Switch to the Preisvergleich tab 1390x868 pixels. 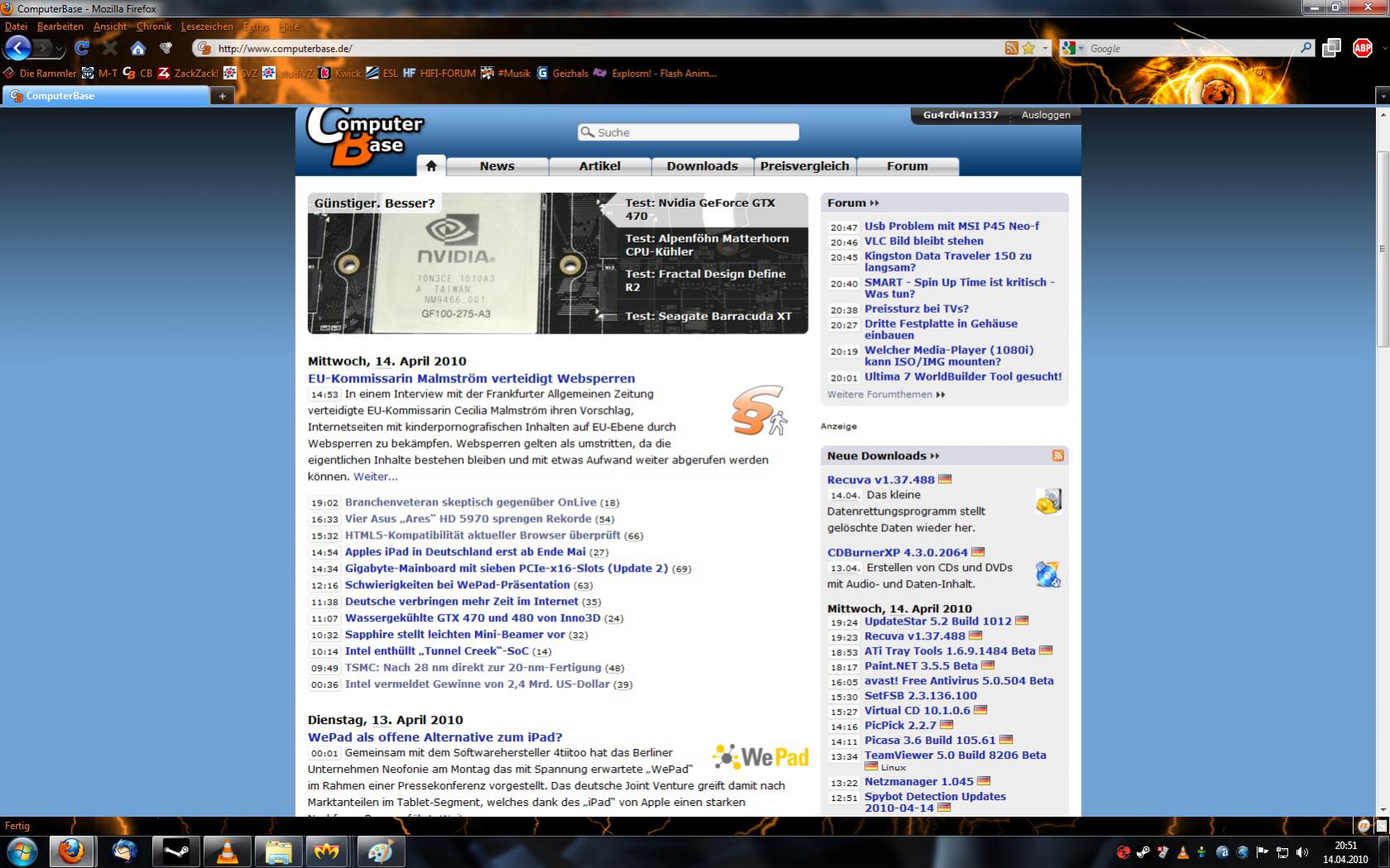click(805, 166)
